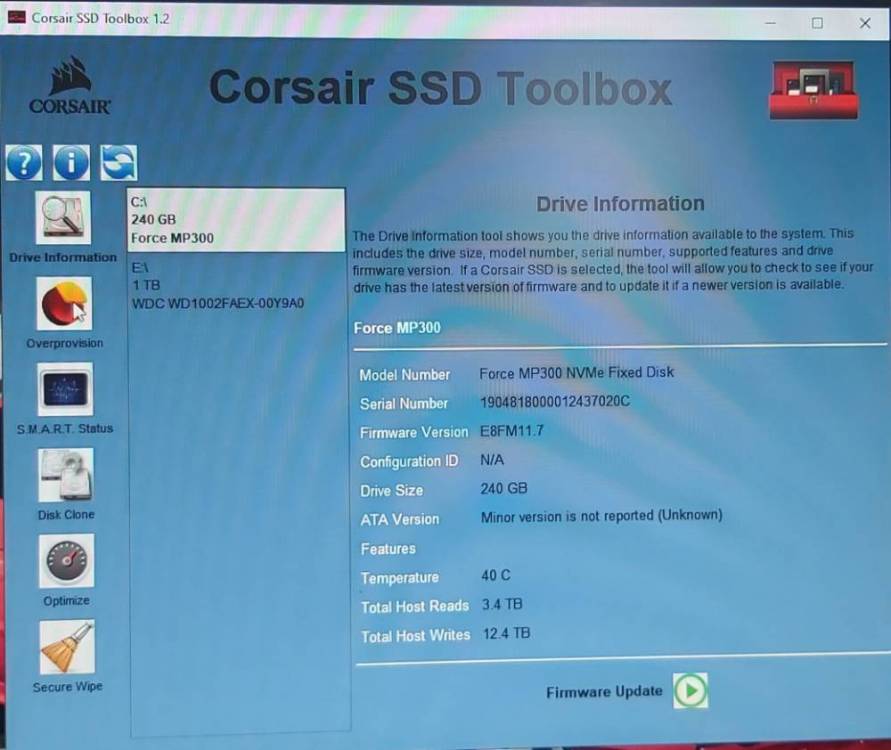
Task: Minimize the Corsair SSD Toolbox window
Action: (x=771, y=23)
